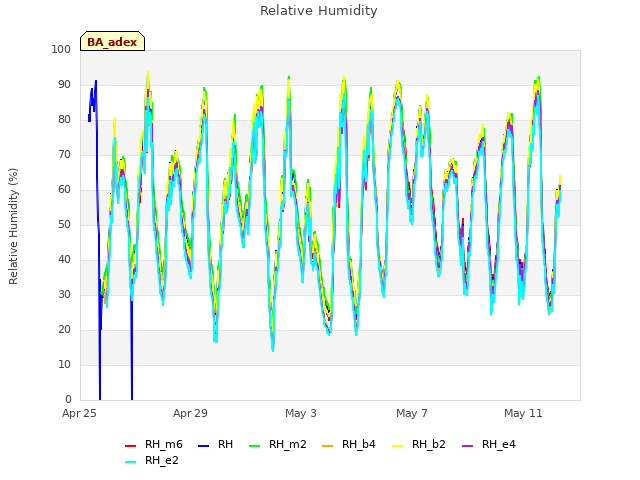Click the 30 y-axis tick label
The width and height of the screenshot is (640, 480).
(x=64, y=295)
